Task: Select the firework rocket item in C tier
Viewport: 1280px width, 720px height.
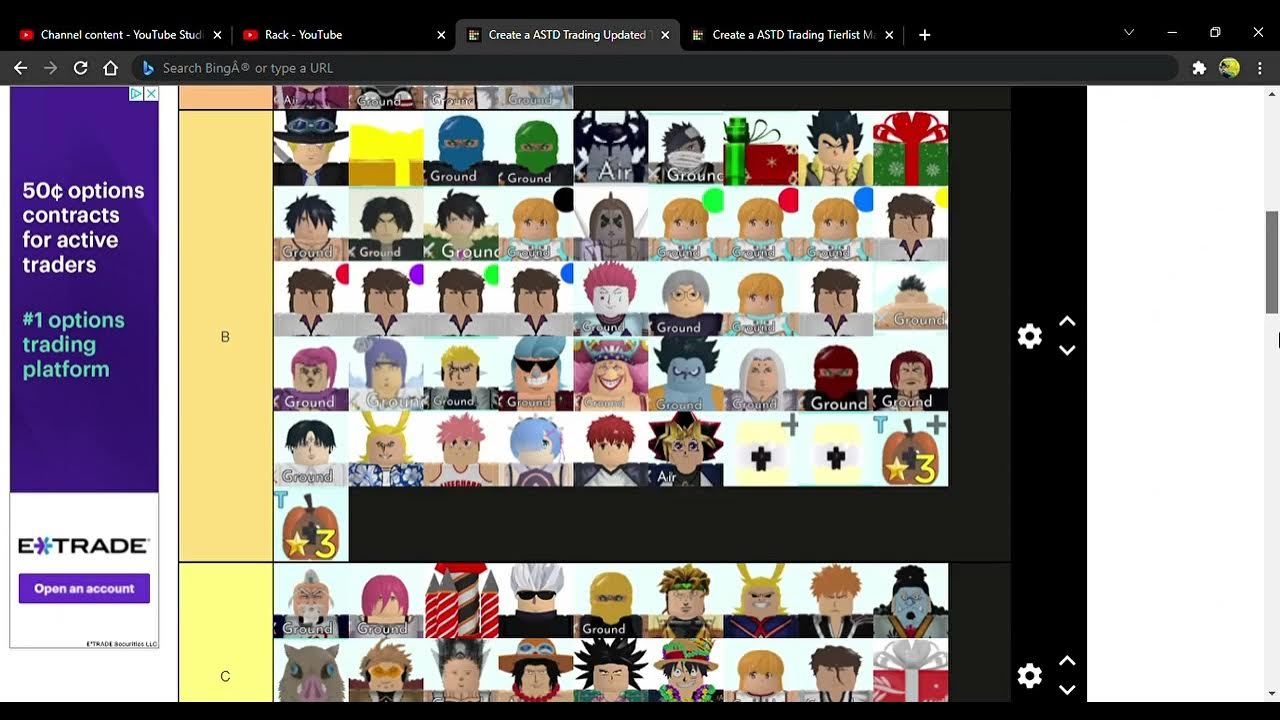Action: [x=461, y=600]
